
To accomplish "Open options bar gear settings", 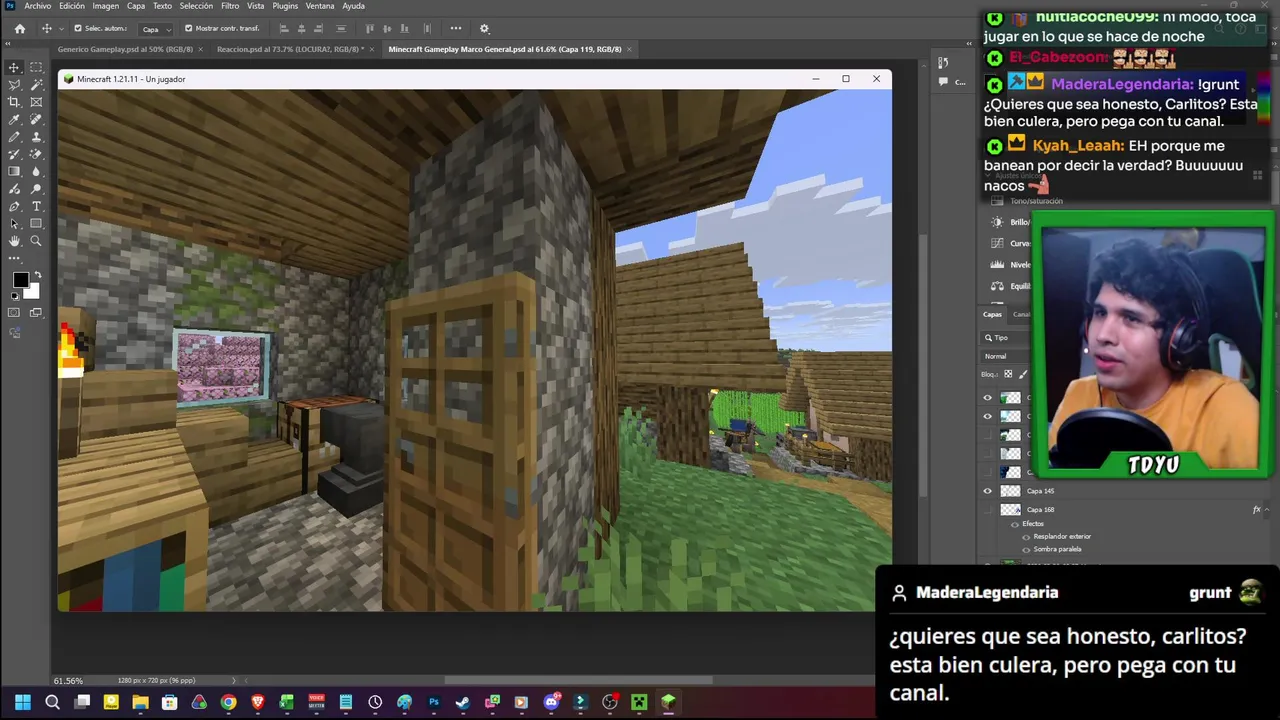I will pyautogui.click(x=485, y=28).
